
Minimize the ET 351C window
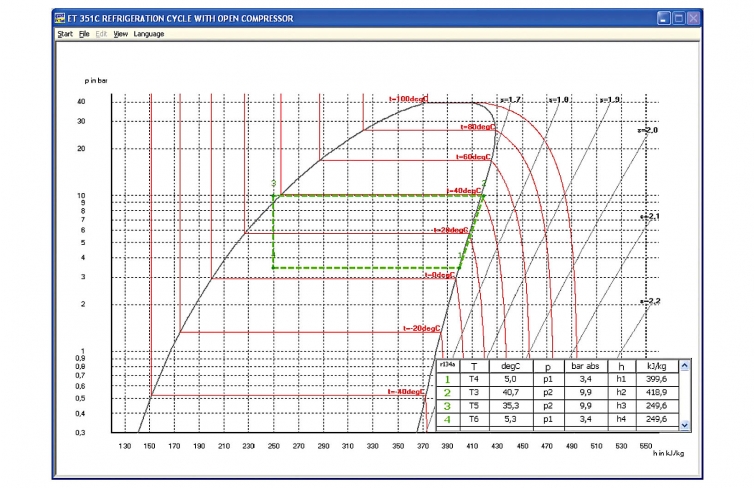[x=664, y=19]
